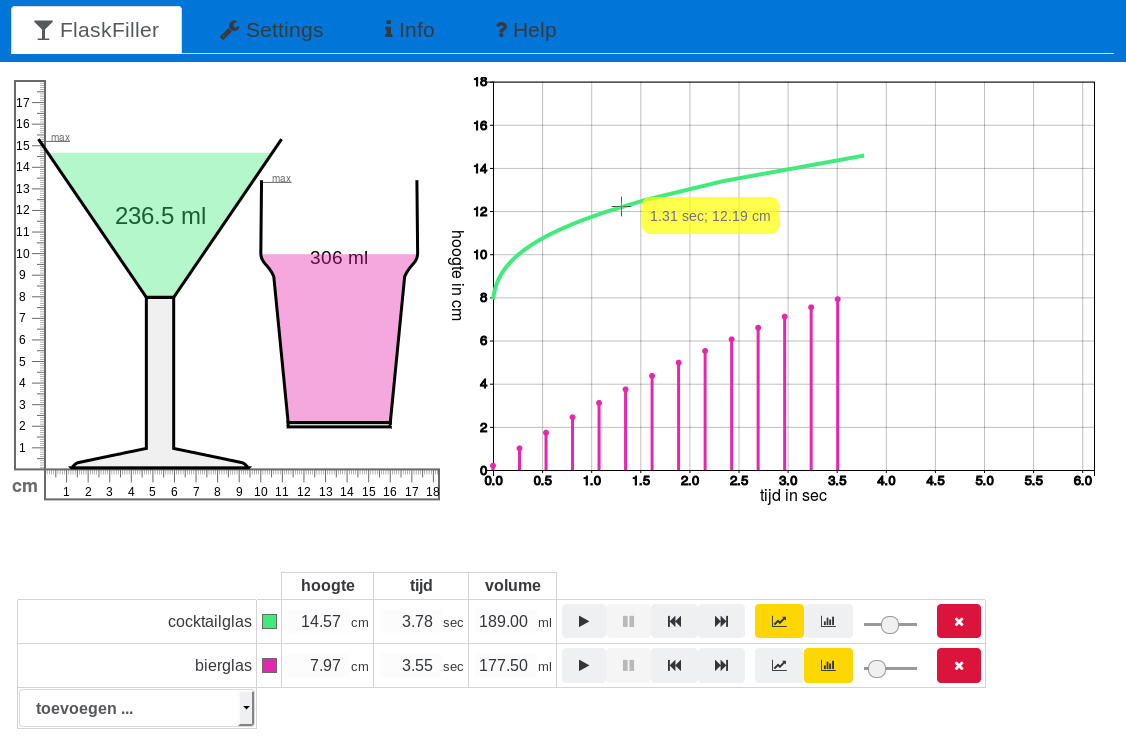Click the bierglas row label
This screenshot has width=1126, height=749.
pyautogui.click(x=223, y=665)
